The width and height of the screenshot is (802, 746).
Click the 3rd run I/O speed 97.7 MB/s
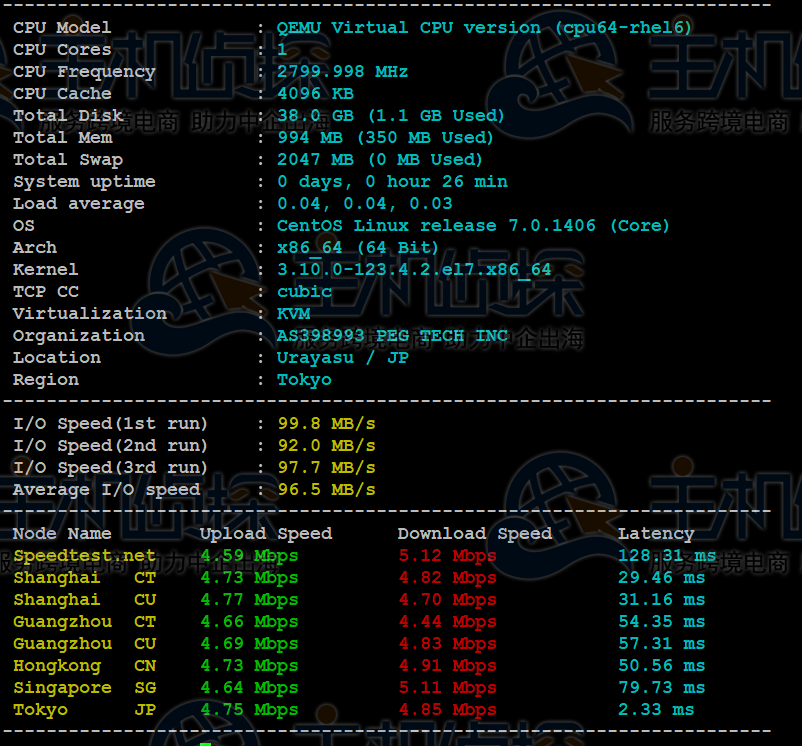click(x=326, y=467)
